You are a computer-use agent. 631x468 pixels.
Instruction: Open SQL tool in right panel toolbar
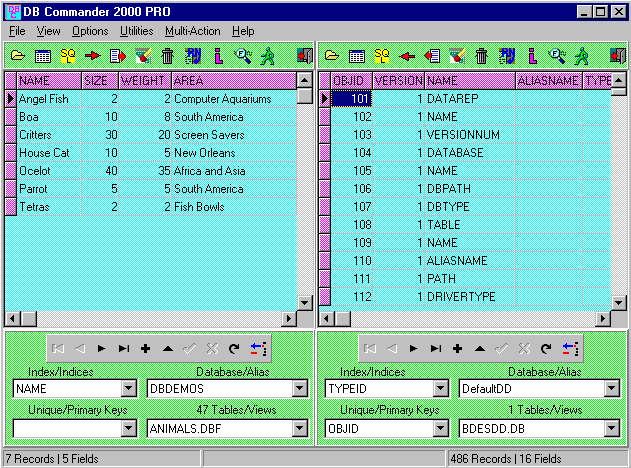(381, 56)
